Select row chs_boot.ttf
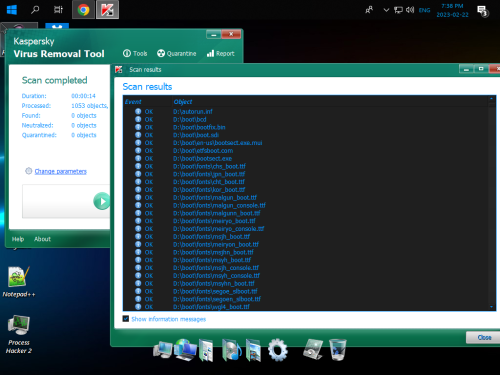Image resolution: width=500 pixels, height=375 pixels. (x=306, y=166)
